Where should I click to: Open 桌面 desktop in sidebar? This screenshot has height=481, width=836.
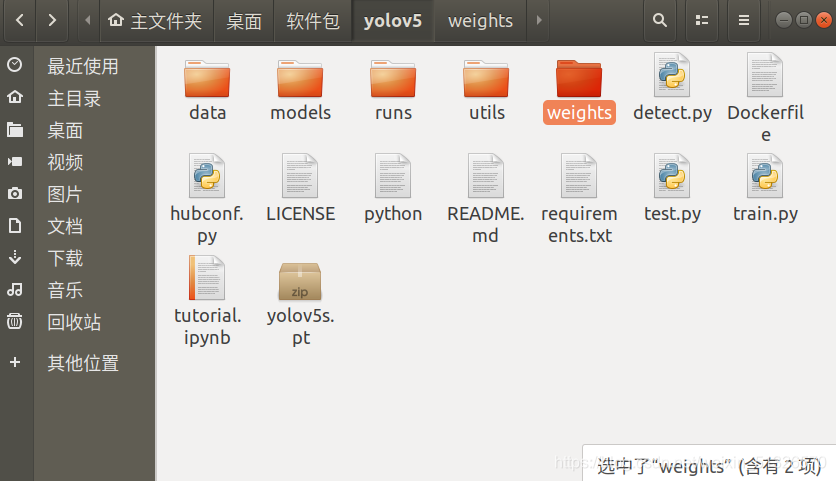pyautogui.click(x=65, y=130)
